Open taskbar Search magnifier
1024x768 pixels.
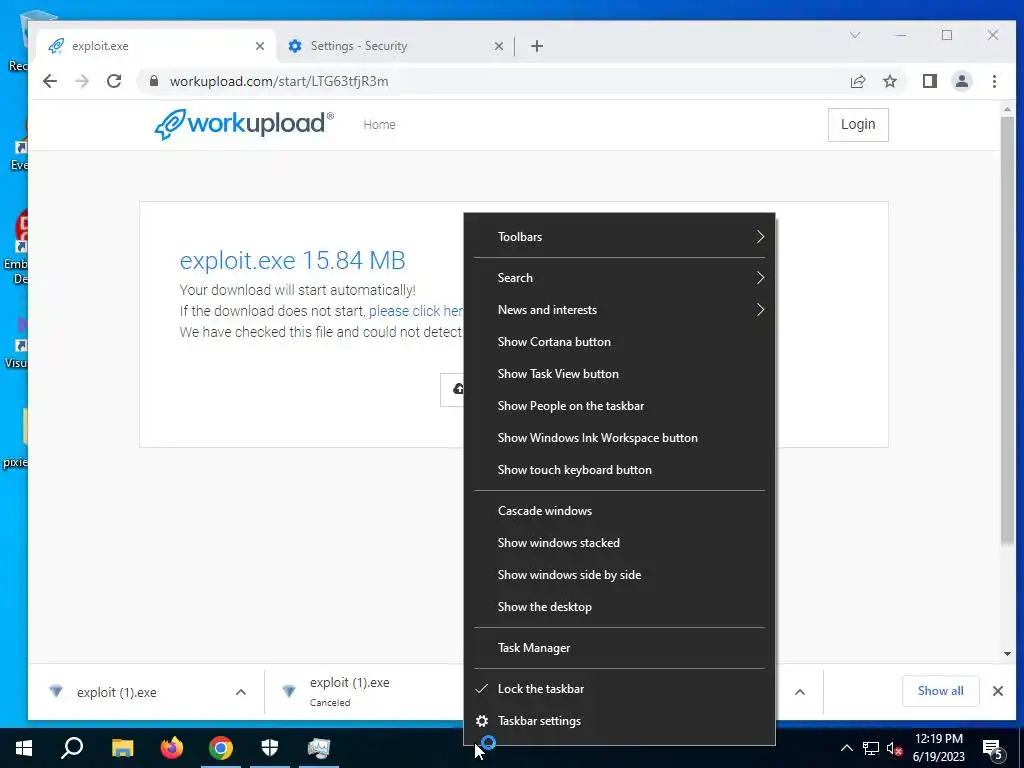pos(72,748)
